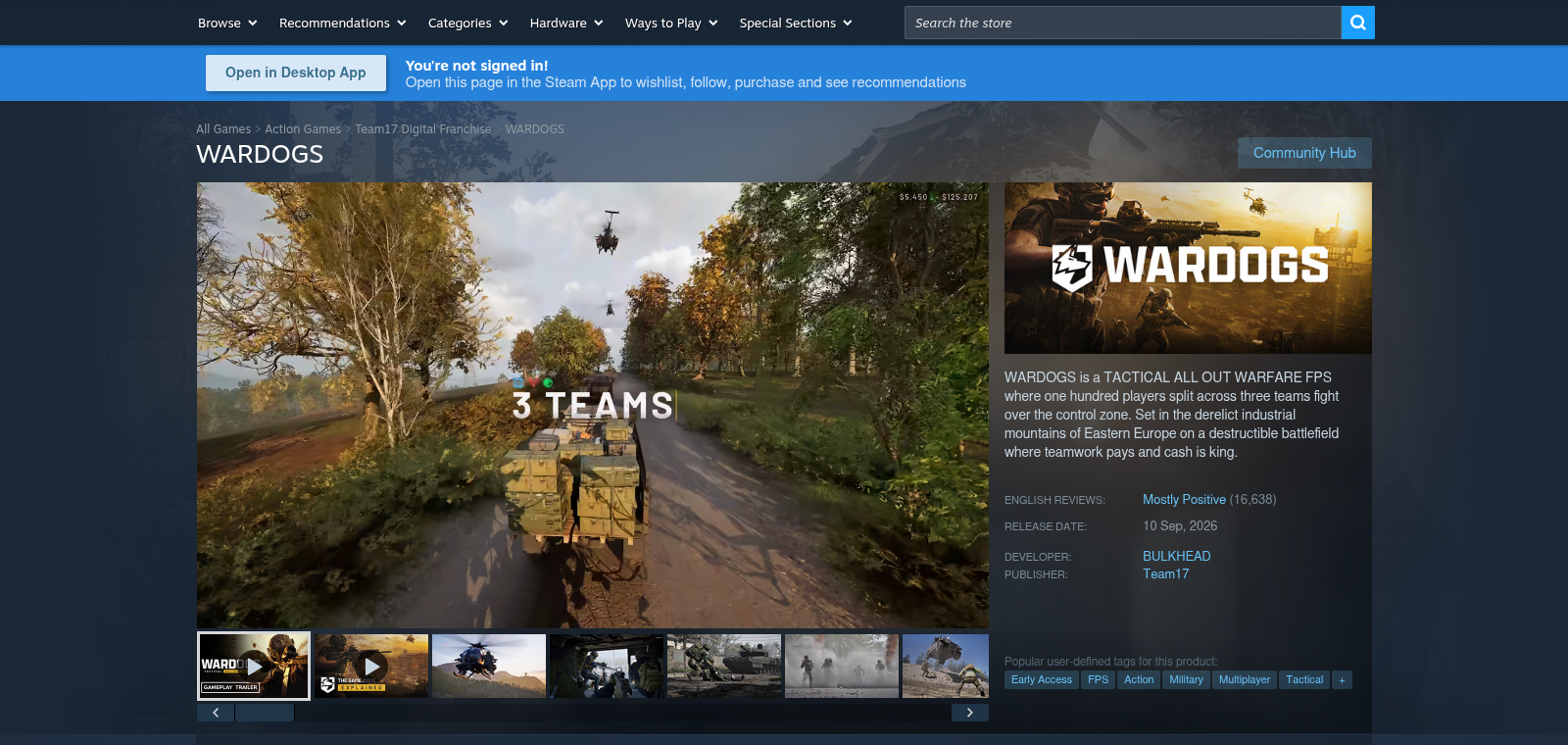Click the "You're not signed in!" notice
Viewport: 1568px width, 745px height.
pos(477,66)
